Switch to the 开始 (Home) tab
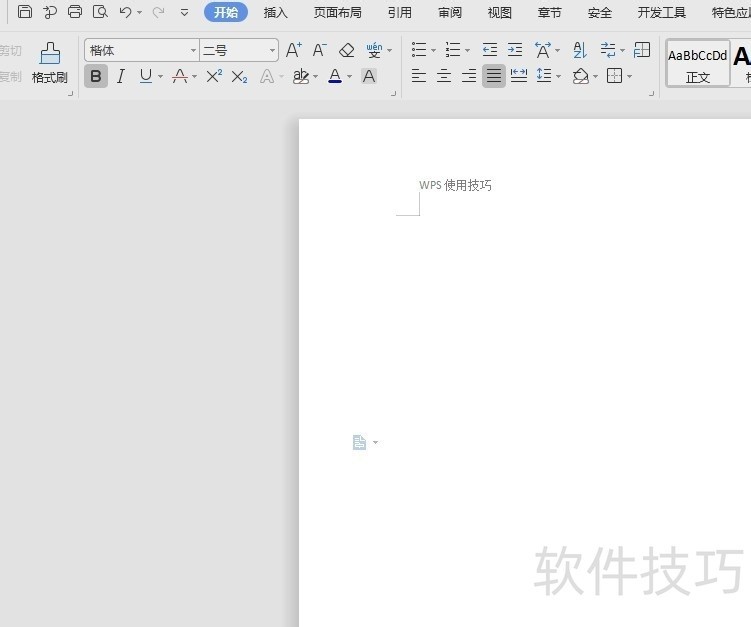This screenshot has height=627, width=751. (x=226, y=12)
